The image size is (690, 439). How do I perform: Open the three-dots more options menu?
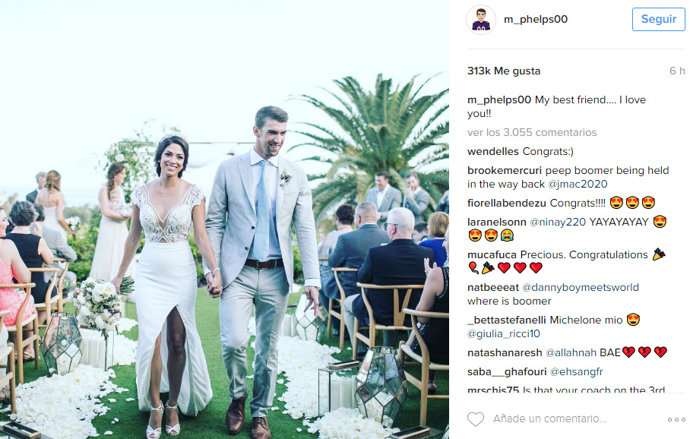(676, 420)
